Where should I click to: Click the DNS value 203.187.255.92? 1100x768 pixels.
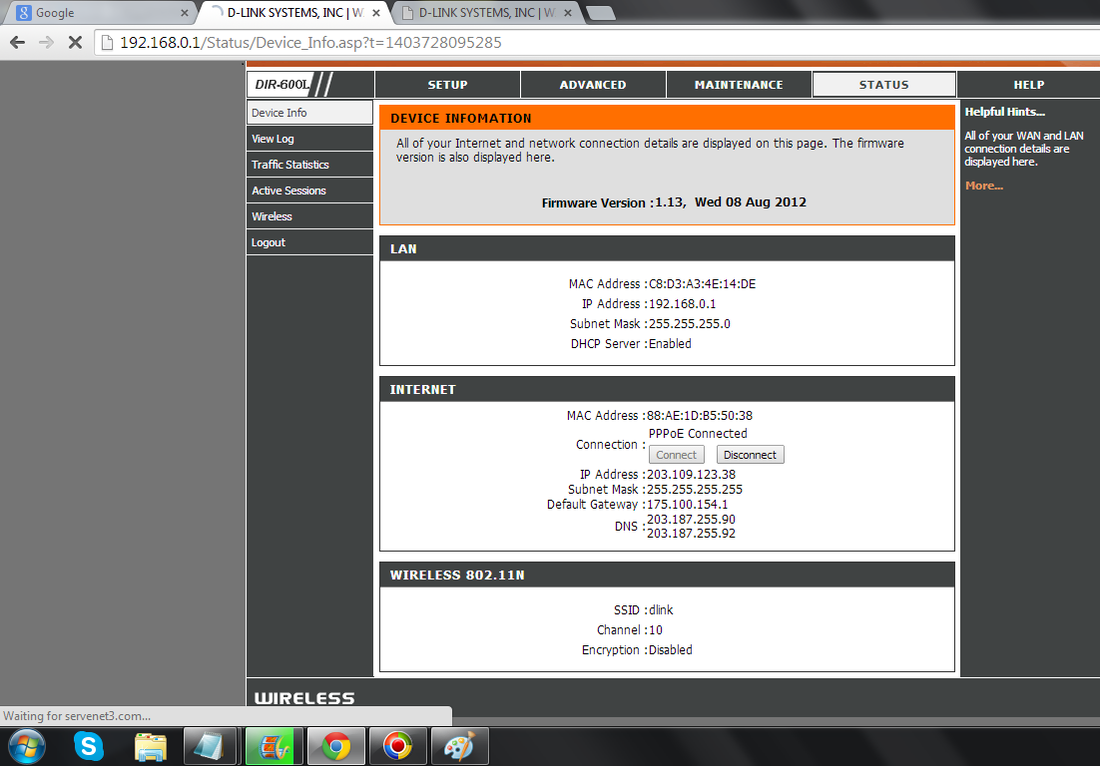691,534
